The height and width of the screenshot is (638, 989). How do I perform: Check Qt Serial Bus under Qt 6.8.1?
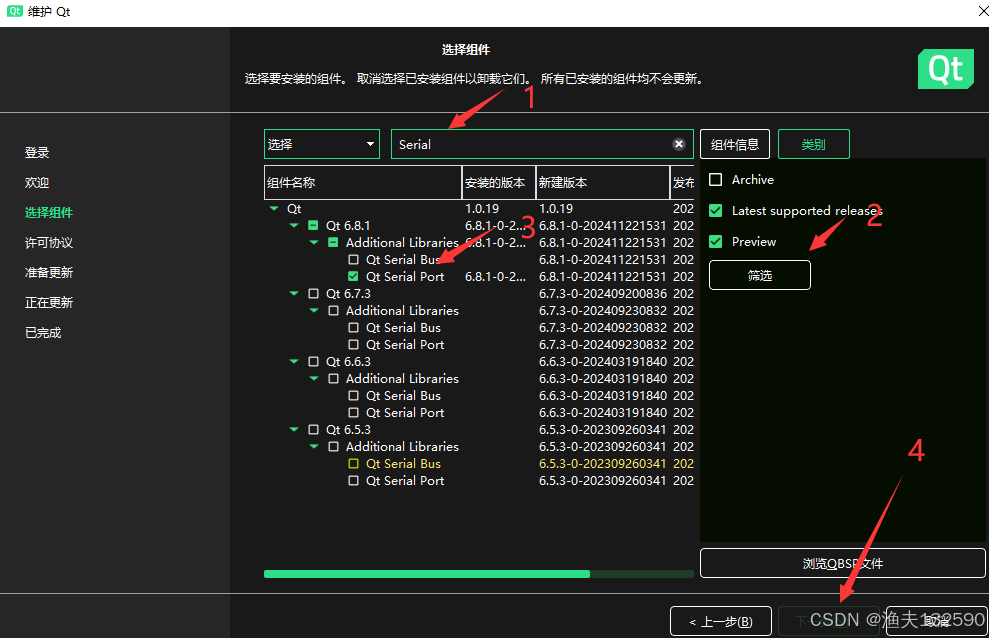(x=353, y=259)
